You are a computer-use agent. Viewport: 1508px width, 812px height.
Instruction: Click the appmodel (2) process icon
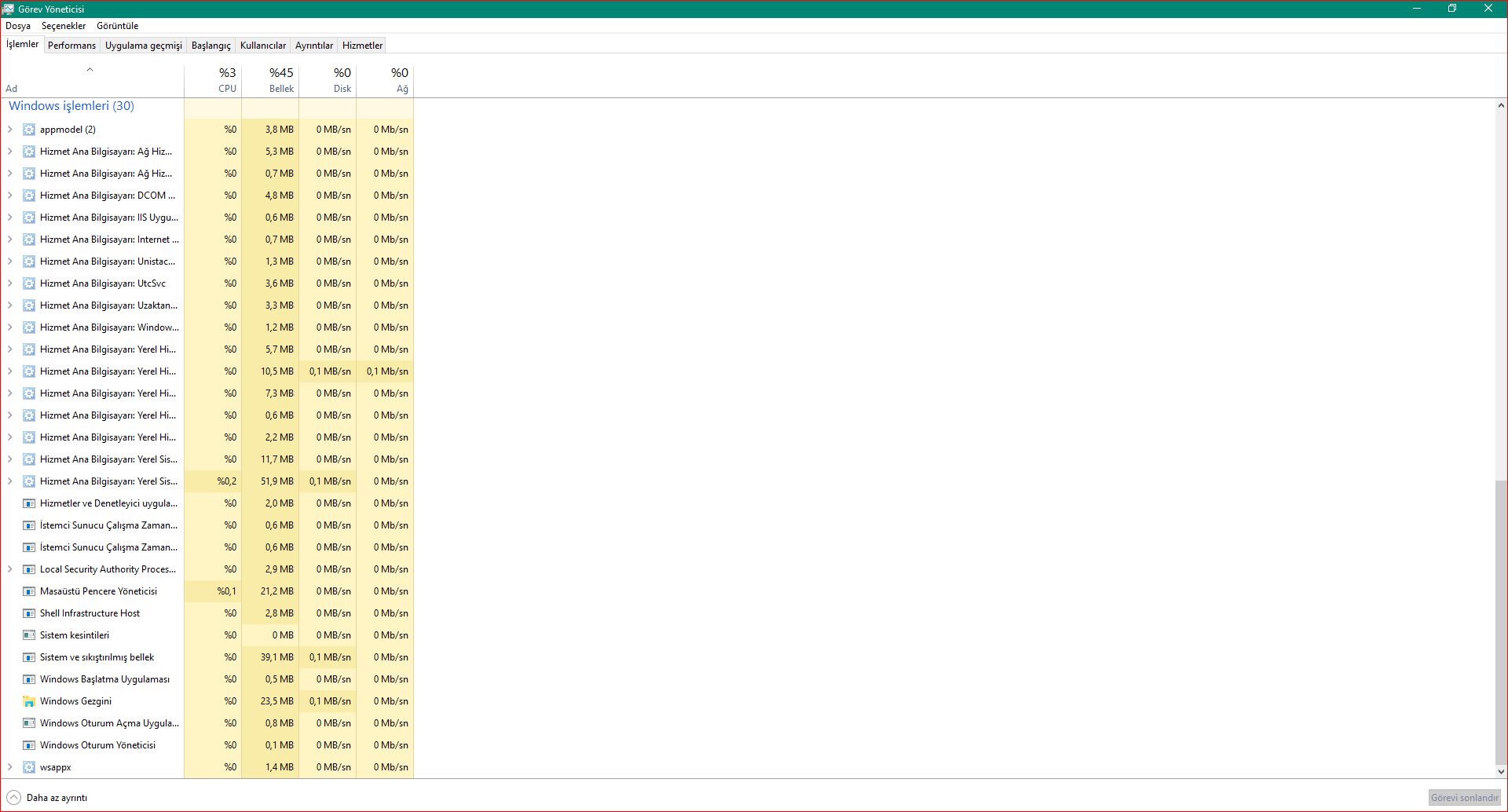pos(29,130)
